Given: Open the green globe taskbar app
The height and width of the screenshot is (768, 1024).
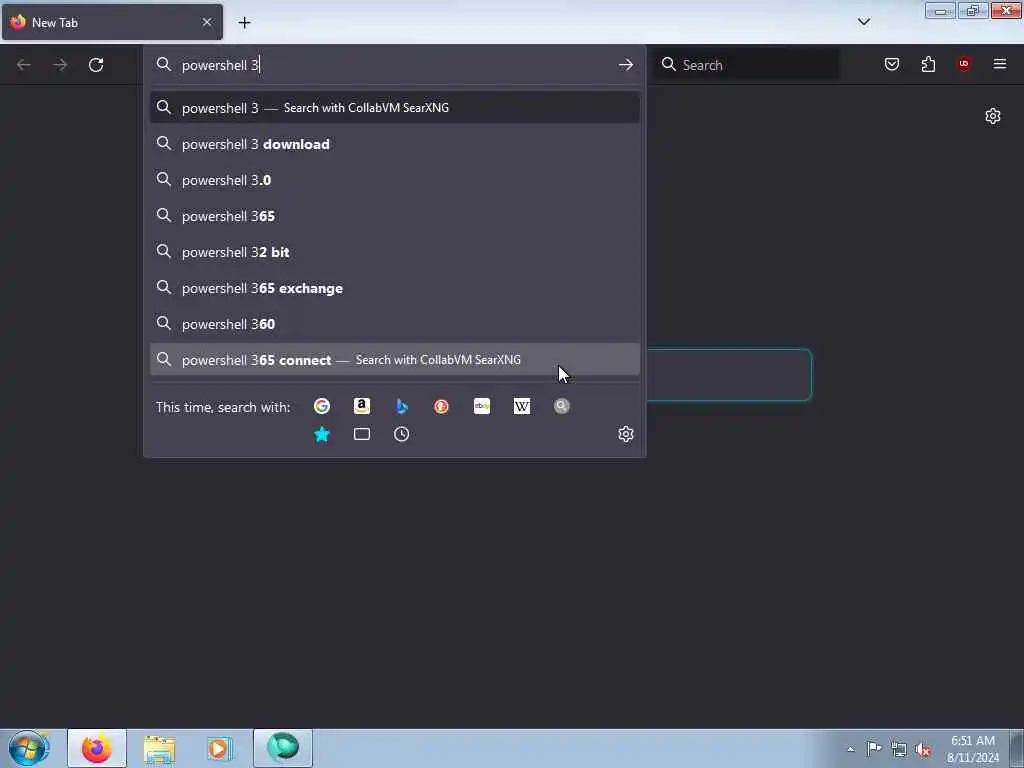Looking at the screenshot, I should (x=283, y=748).
